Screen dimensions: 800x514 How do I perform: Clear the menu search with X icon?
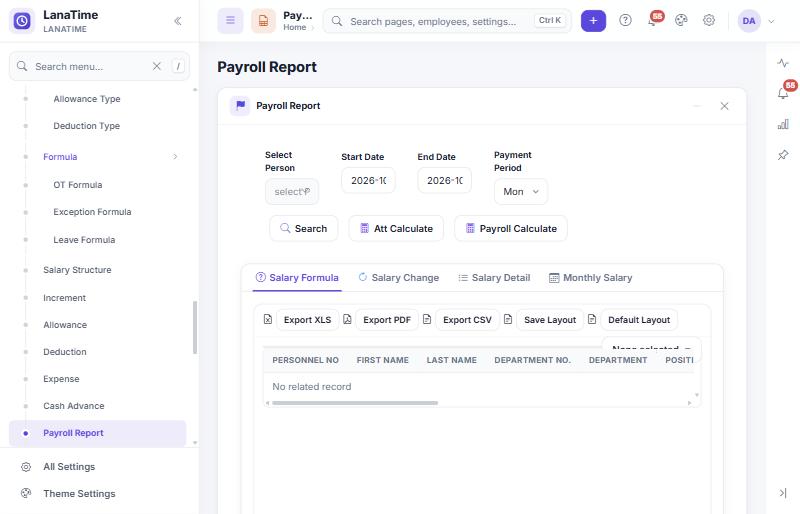coord(157,66)
